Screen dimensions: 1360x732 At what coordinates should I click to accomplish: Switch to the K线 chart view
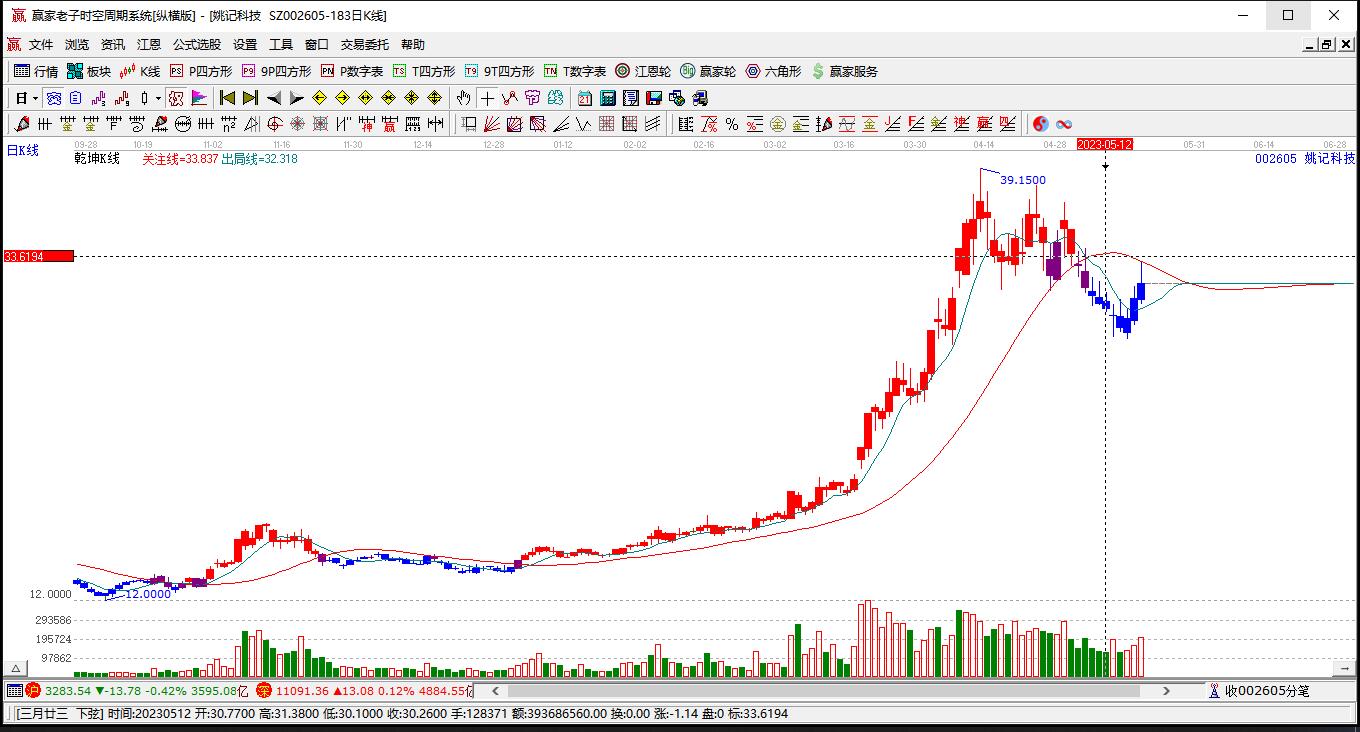[x=140, y=71]
